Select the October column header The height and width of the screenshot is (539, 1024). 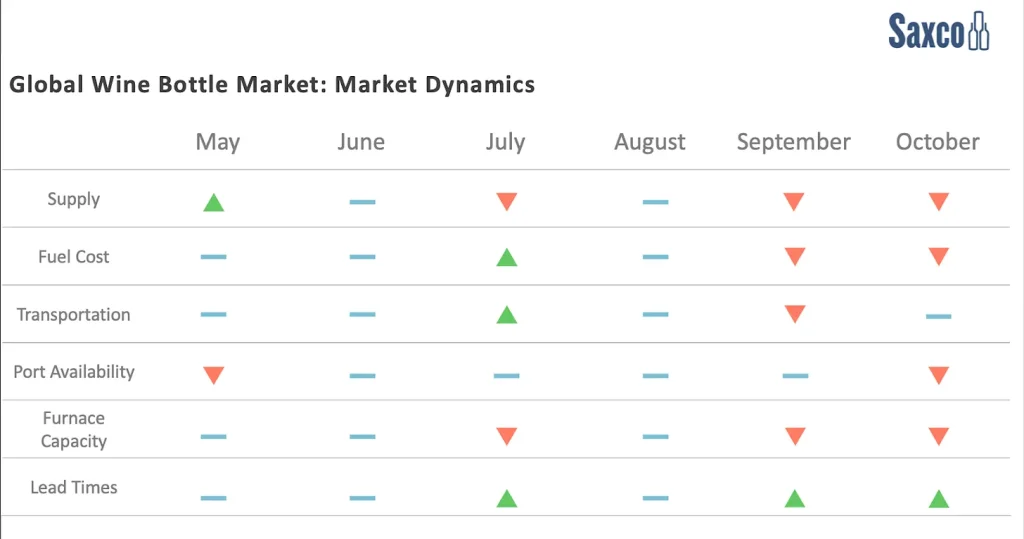pyautogui.click(x=937, y=142)
